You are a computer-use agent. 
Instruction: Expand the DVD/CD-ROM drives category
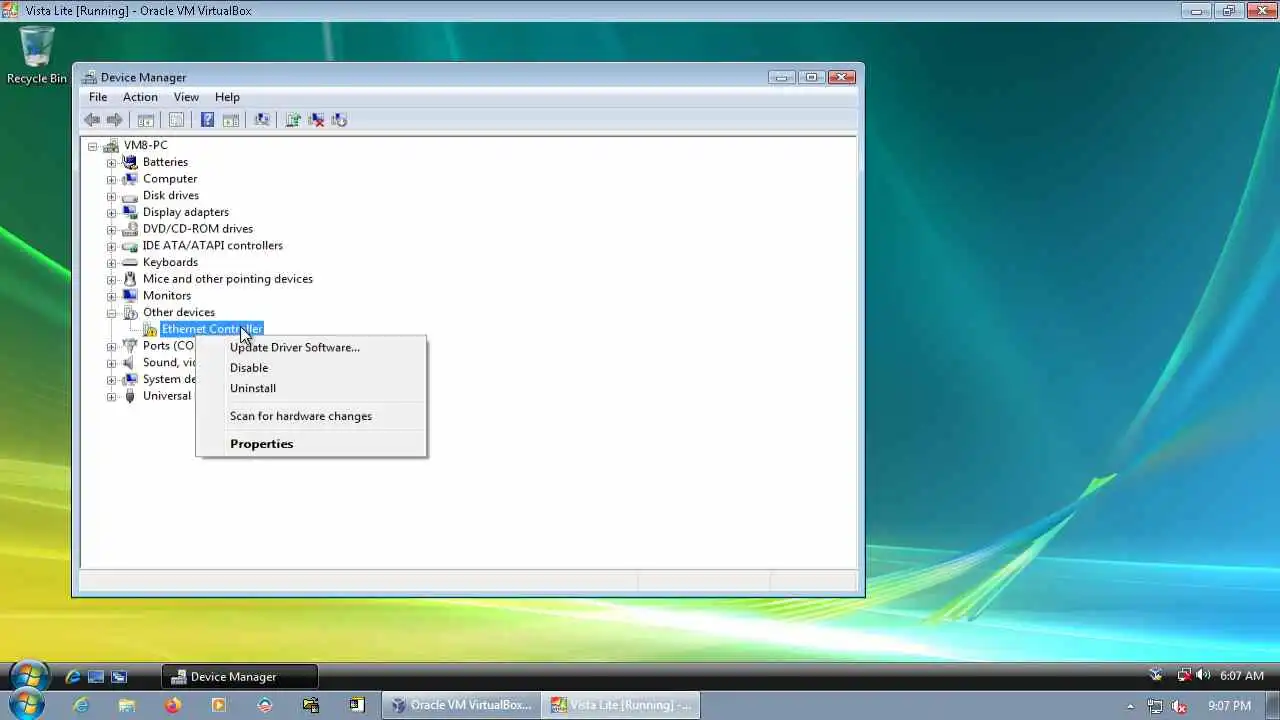click(111, 229)
